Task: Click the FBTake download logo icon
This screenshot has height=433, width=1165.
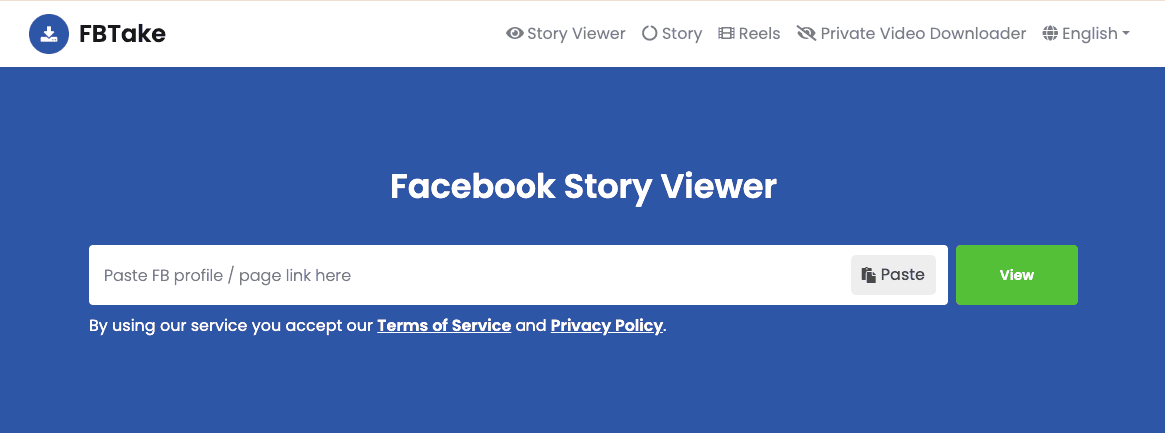Action: pyautogui.click(x=49, y=34)
